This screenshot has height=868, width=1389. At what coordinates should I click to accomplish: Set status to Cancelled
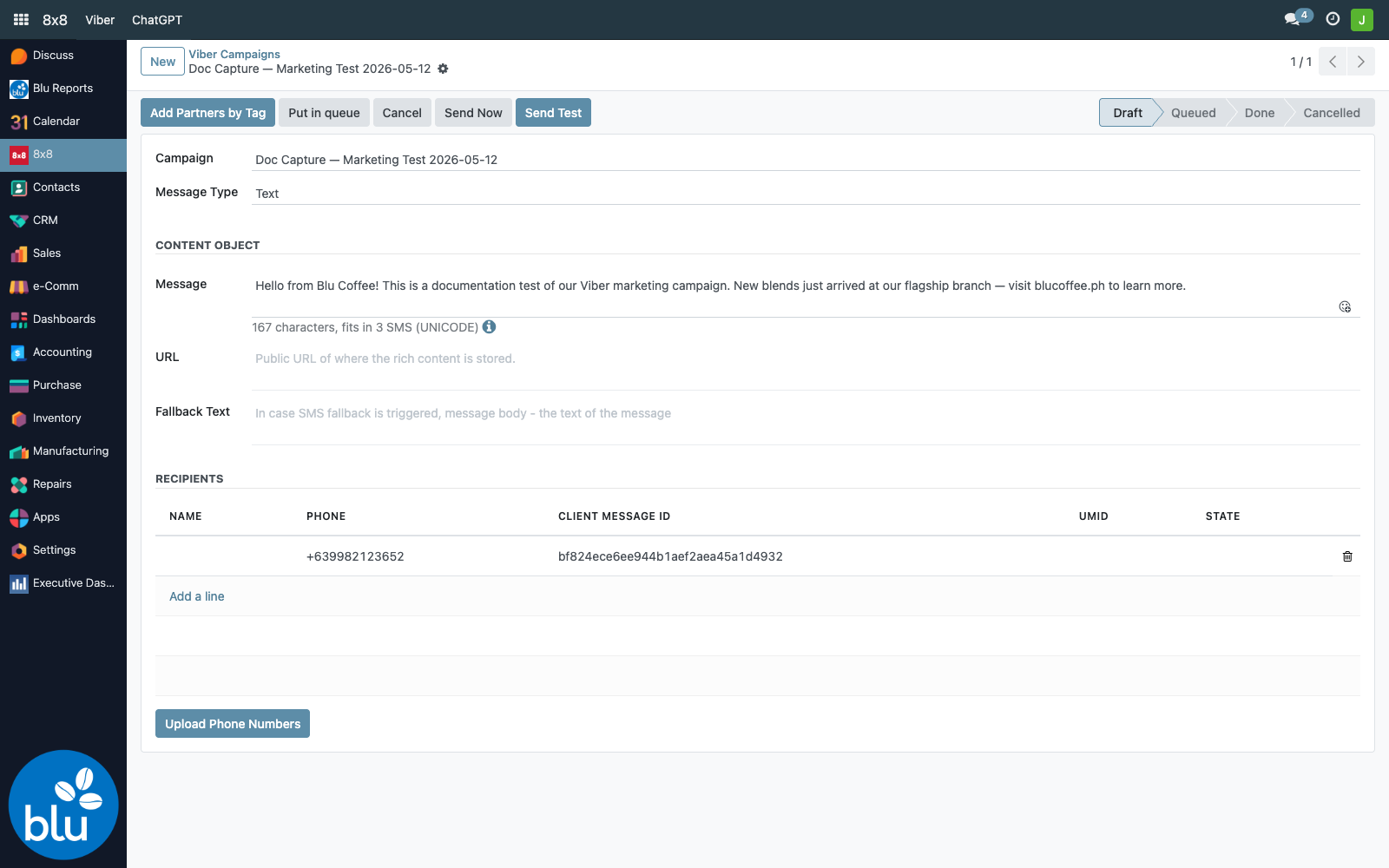pos(1331,113)
